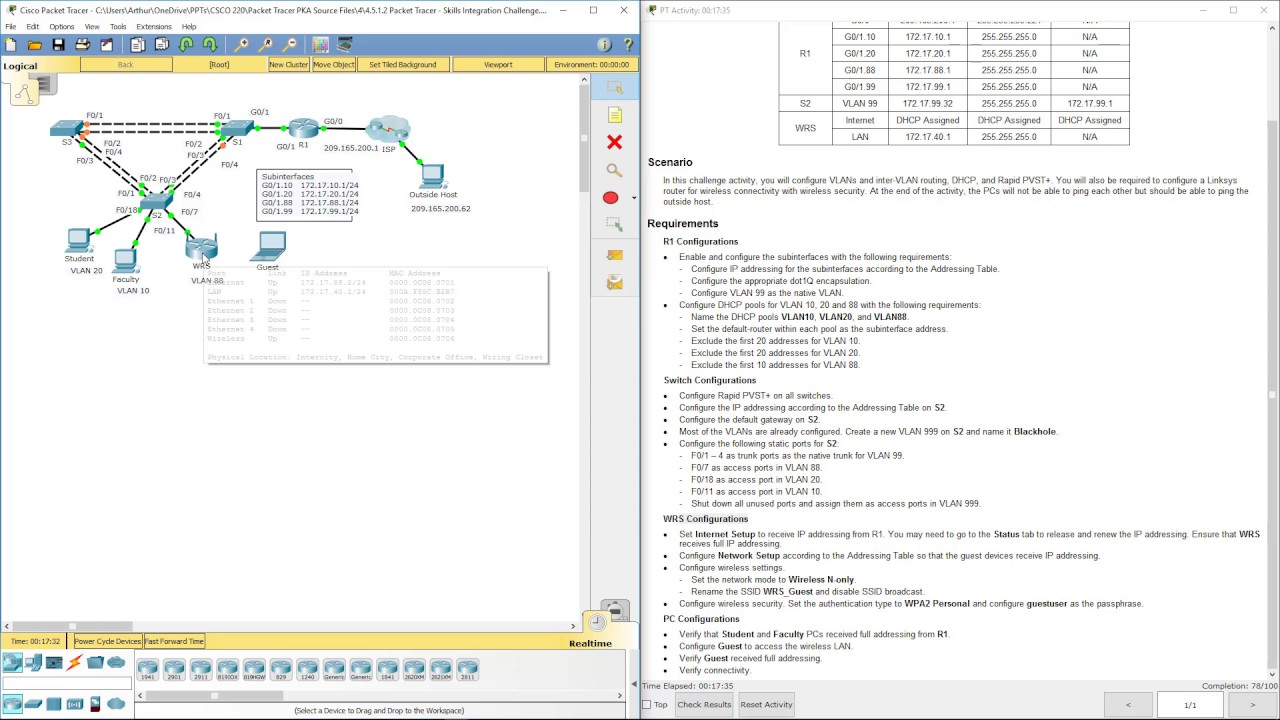
Task: Save the activity with the floppy icon
Action: pyautogui.click(x=59, y=45)
